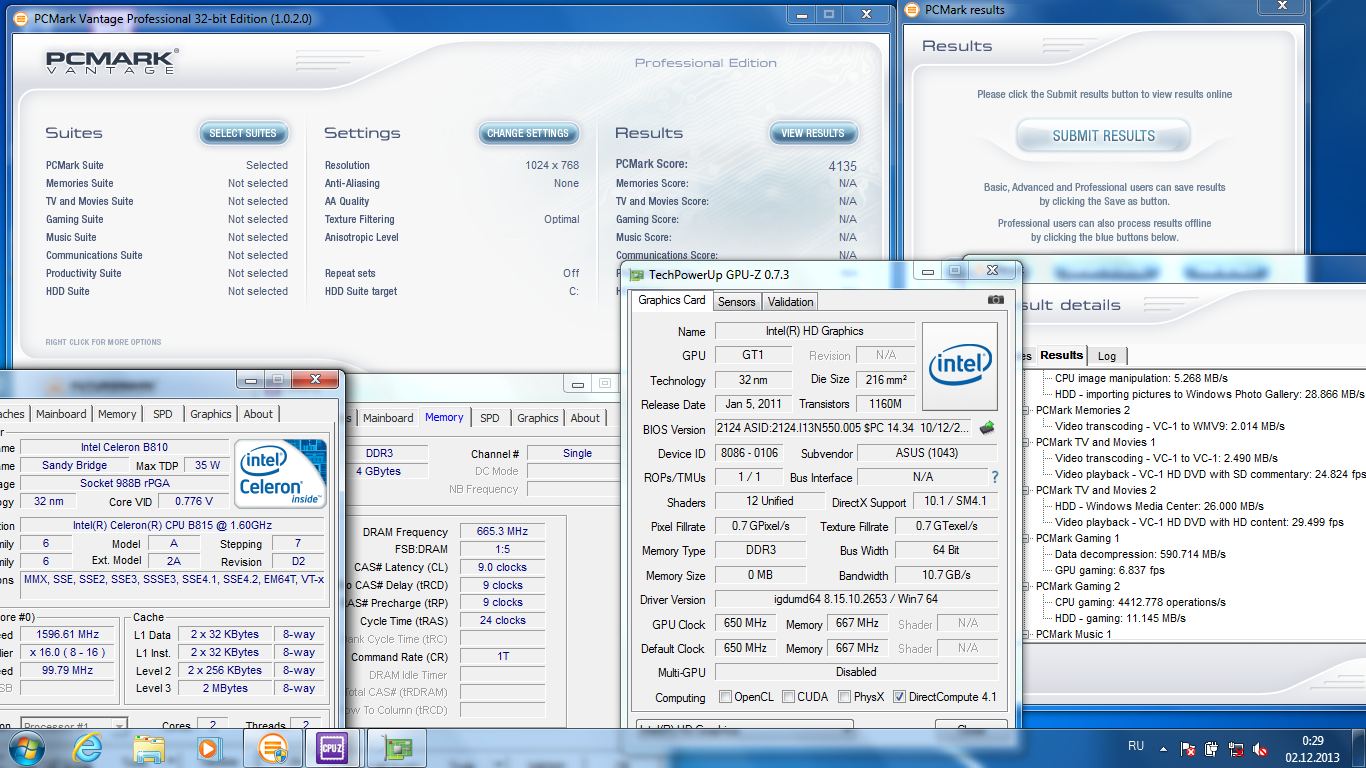Click the GPU-Z Name field Intel(R) HD Graphics

point(814,331)
